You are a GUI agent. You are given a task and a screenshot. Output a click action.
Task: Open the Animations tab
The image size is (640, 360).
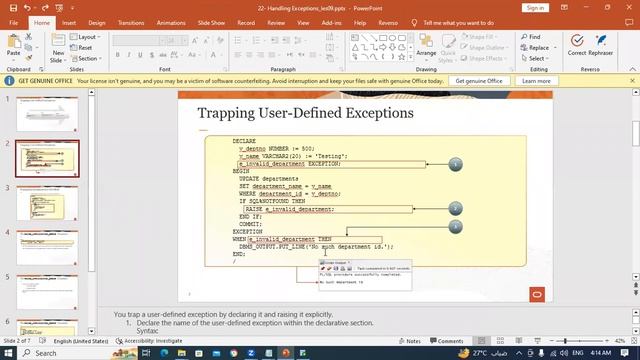click(171, 23)
